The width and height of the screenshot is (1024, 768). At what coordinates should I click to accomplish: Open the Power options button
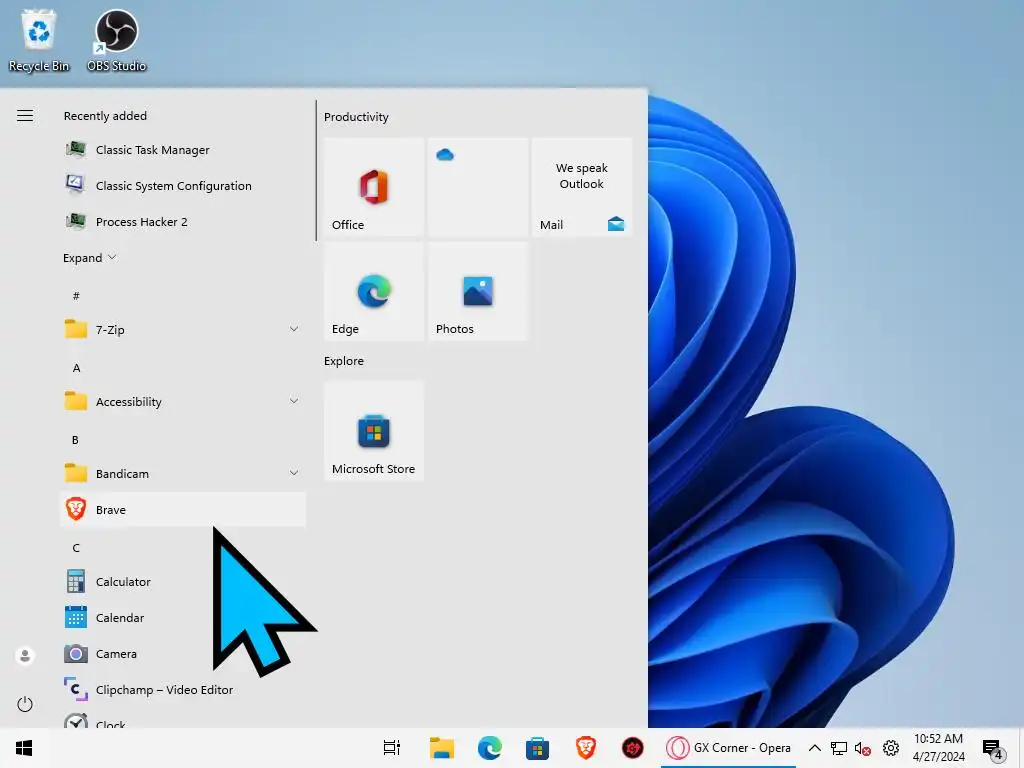click(x=25, y=703)
